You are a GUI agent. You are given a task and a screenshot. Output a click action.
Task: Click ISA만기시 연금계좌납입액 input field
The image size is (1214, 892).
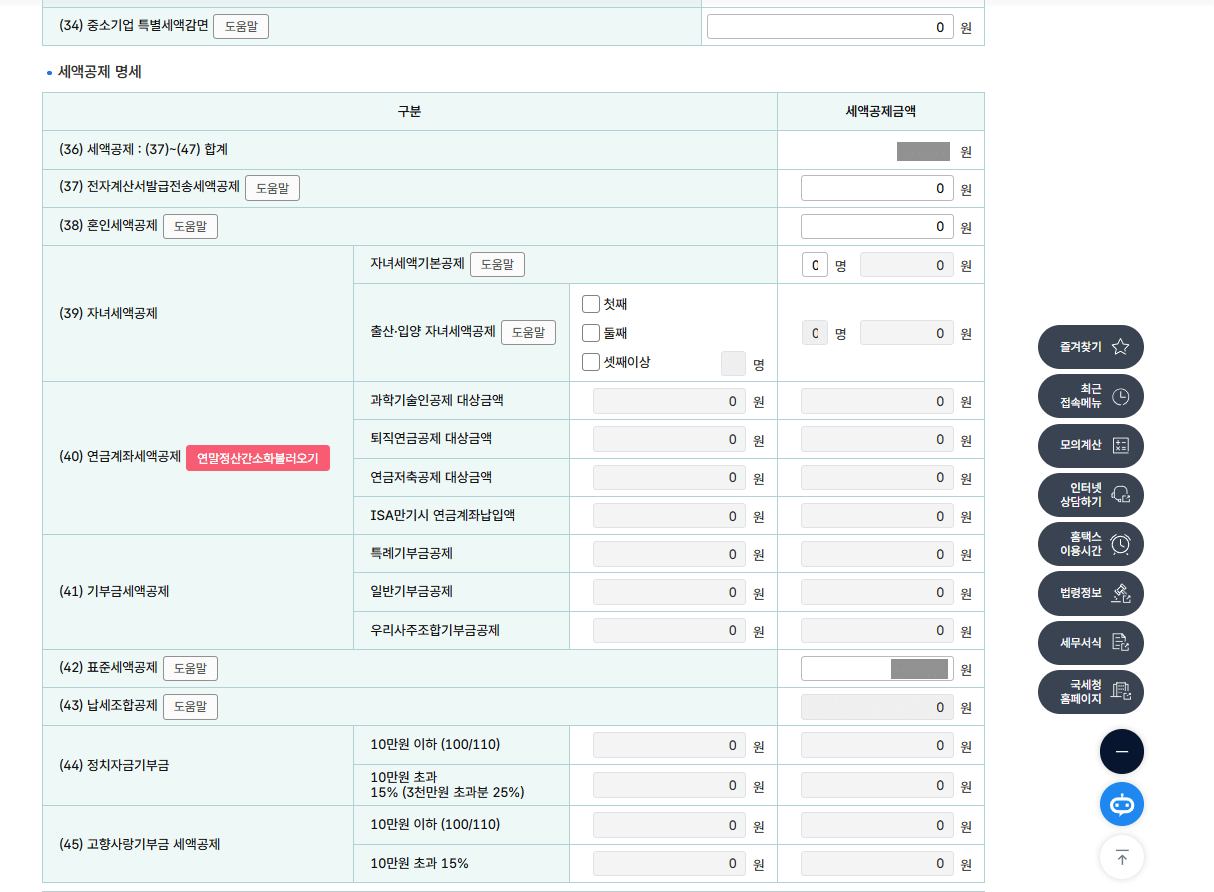[669, 516]
